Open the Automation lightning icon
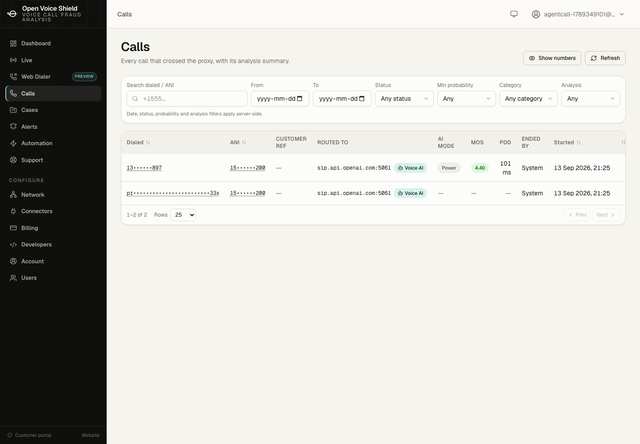Screen dimensions: 640x444 coord(13,143)
